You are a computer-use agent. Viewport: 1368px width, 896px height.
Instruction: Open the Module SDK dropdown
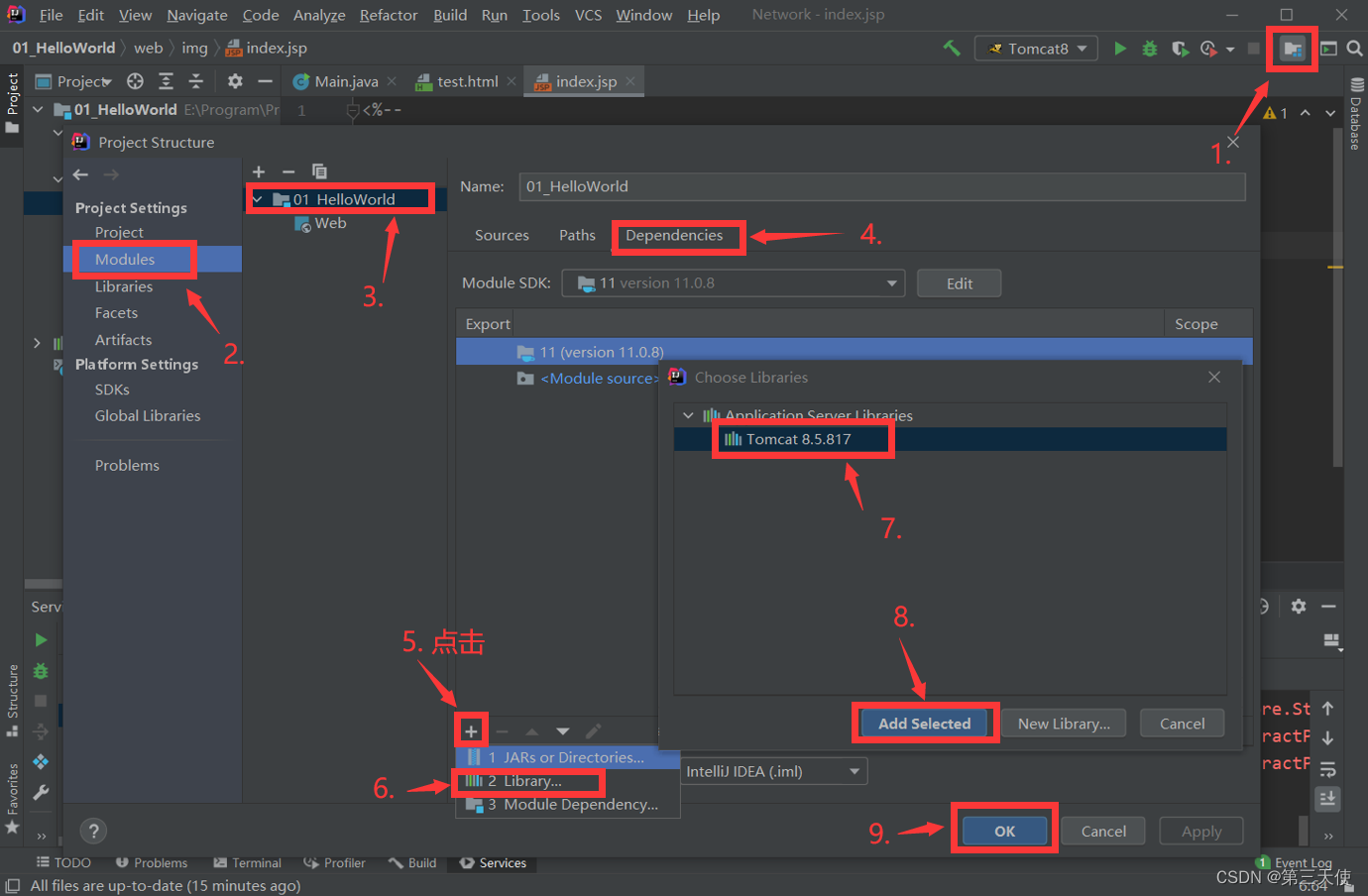point(733,283)
